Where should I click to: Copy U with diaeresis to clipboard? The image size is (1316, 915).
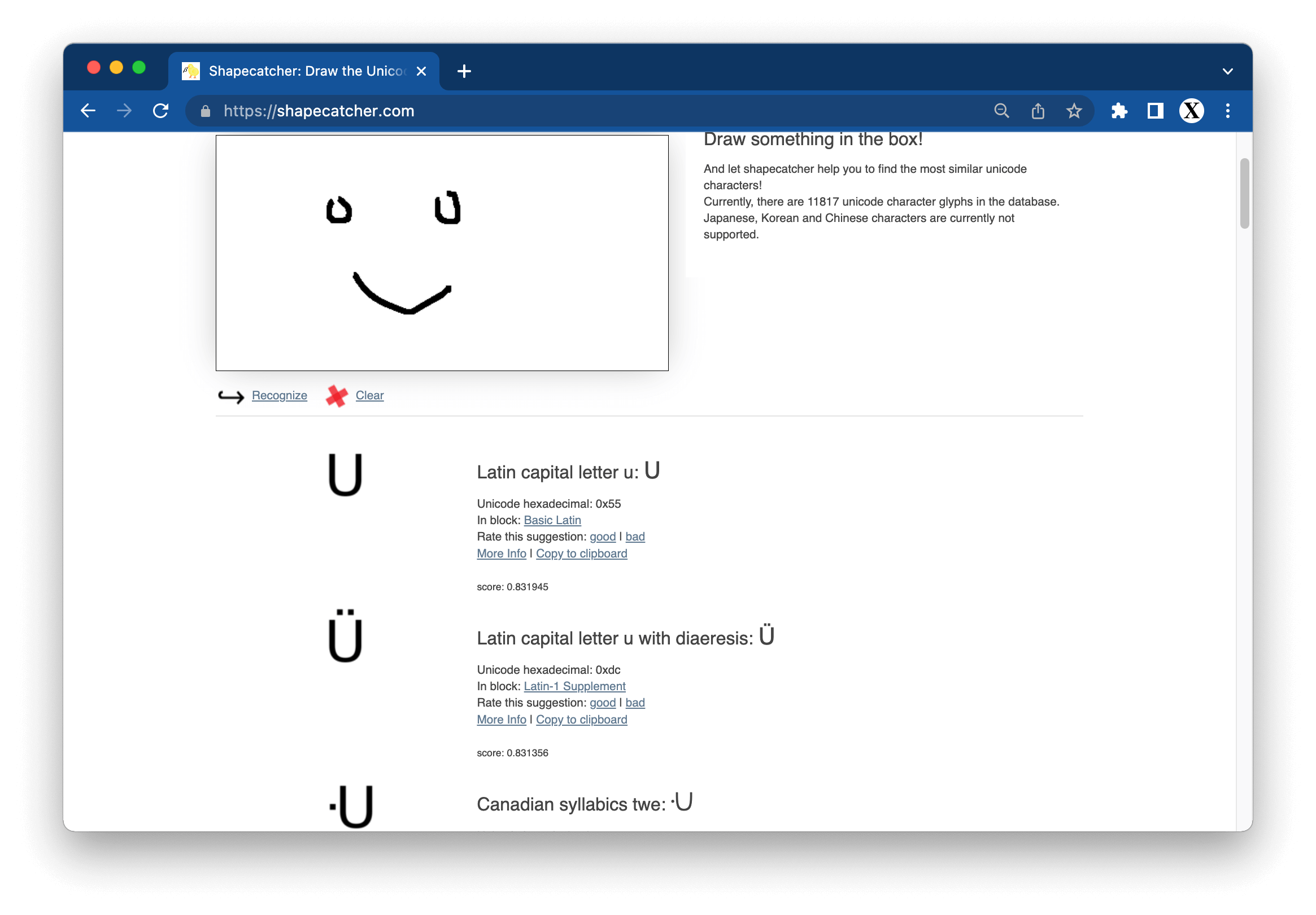tap(581, 720)
